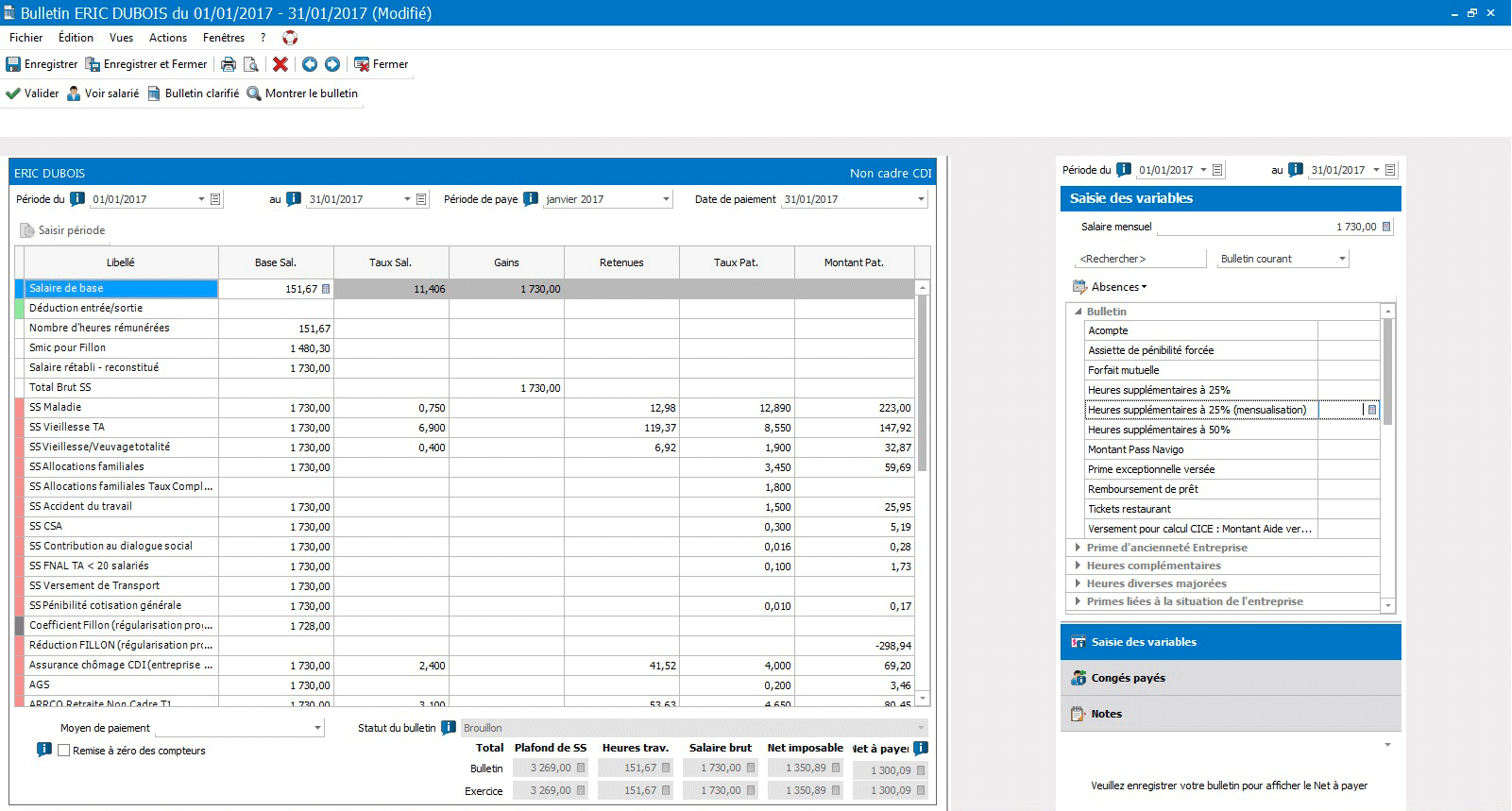Open the ? help menu
Image resolution: width=1512 pixels, height=811 pixels.
(x=263, y=38)
